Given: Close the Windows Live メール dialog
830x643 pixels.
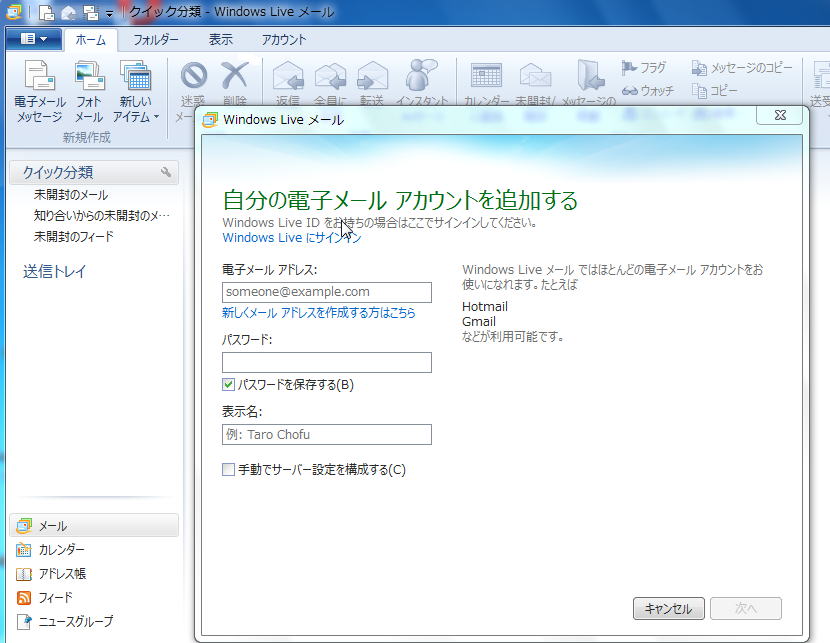Looking at the screenshot, I should (780, 115).
